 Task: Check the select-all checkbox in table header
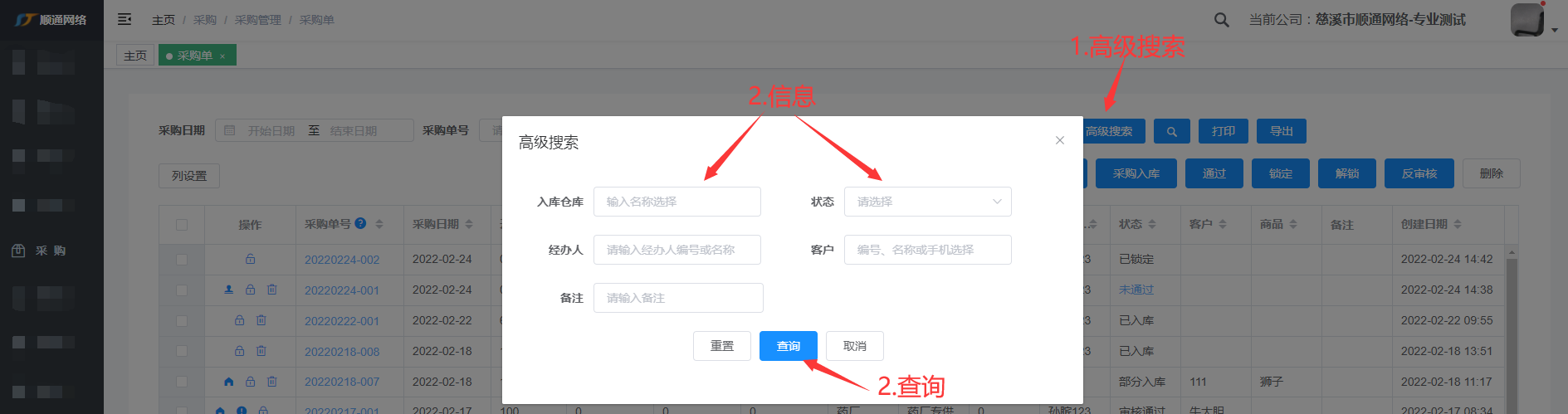[x=182, y=225]
